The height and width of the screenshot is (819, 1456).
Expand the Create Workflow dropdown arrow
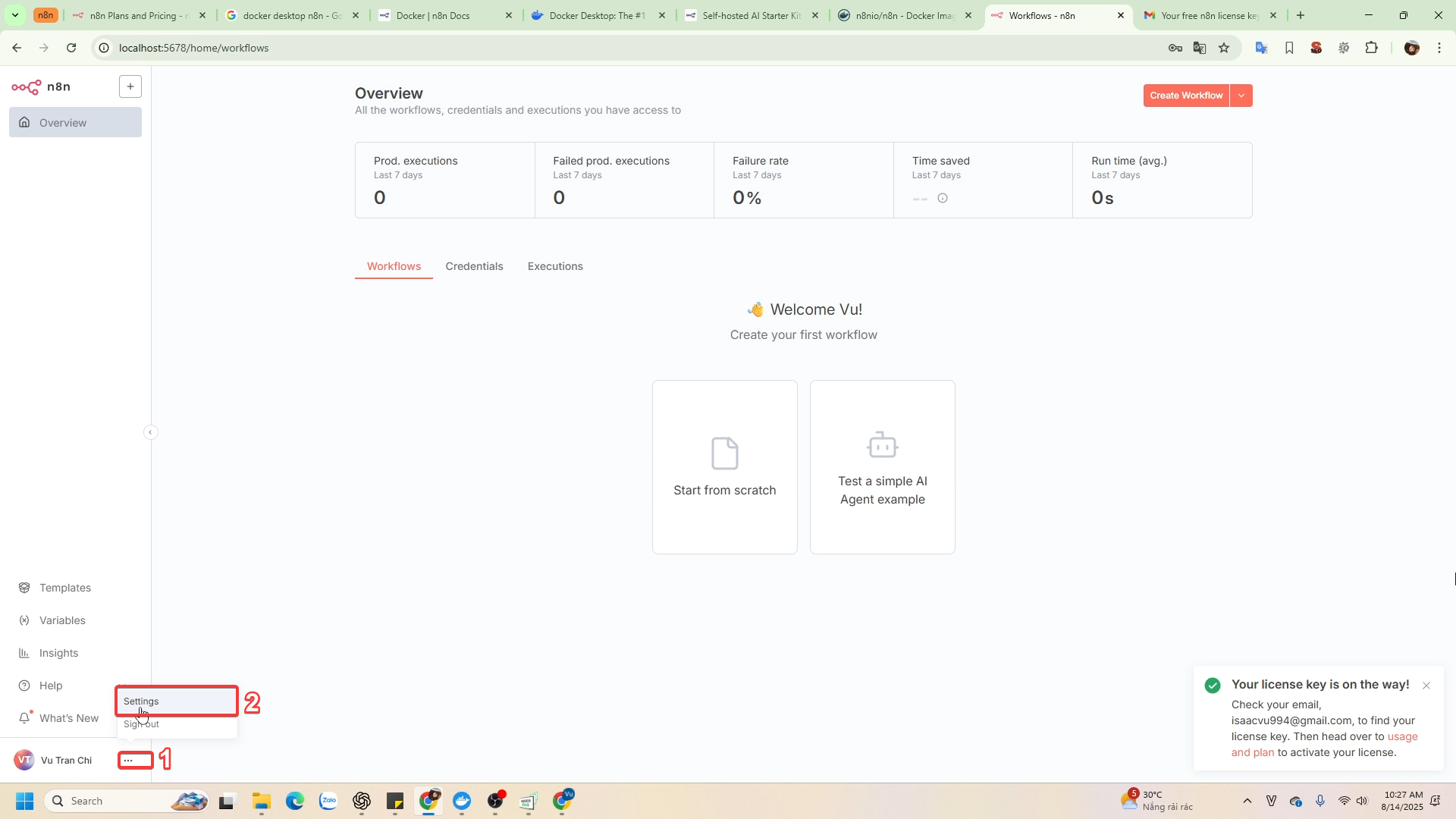coord(1241,96)
